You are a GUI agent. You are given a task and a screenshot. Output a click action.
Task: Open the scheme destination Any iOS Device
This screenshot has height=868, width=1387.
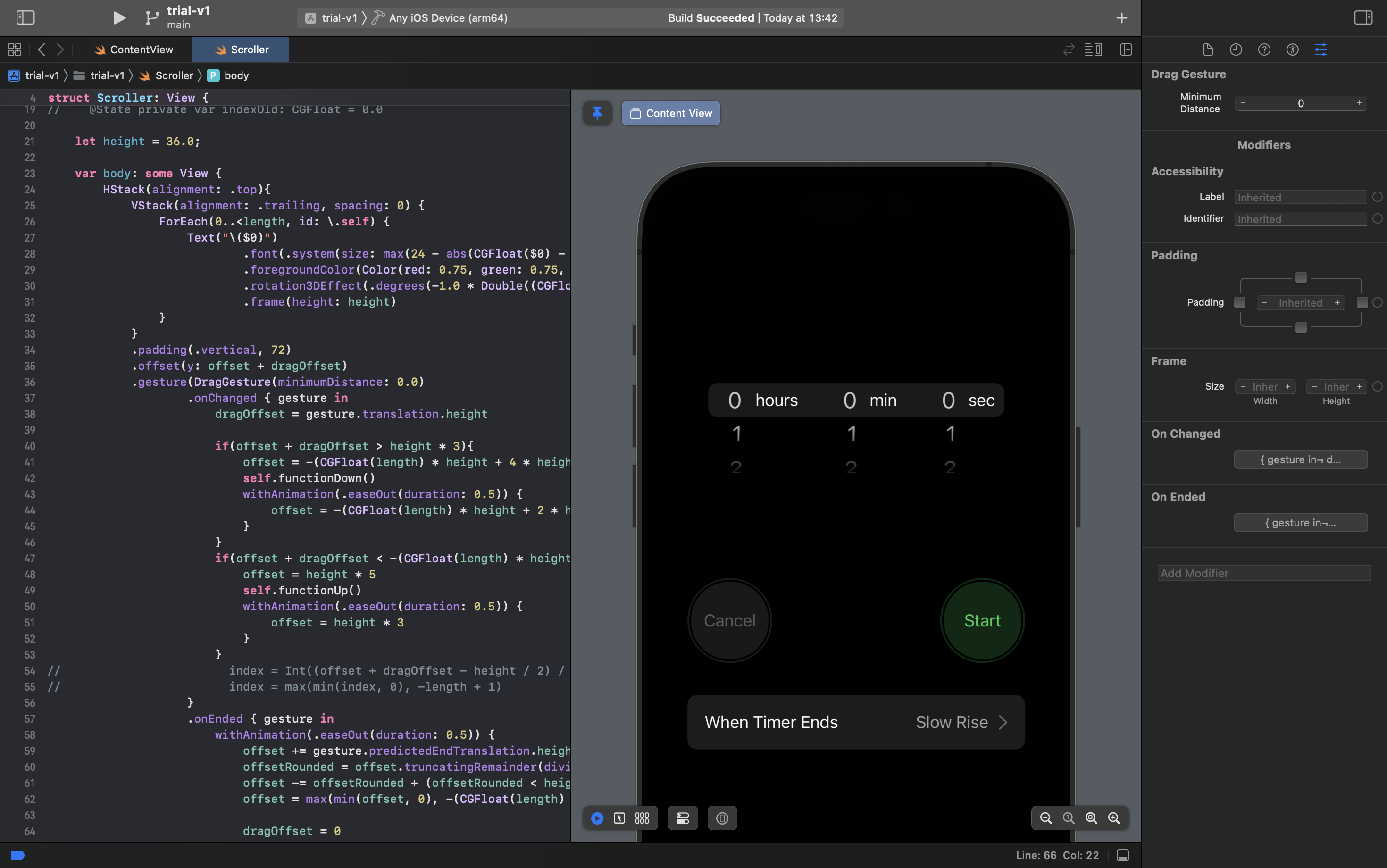pyautogui.click(x=448, y=18)
